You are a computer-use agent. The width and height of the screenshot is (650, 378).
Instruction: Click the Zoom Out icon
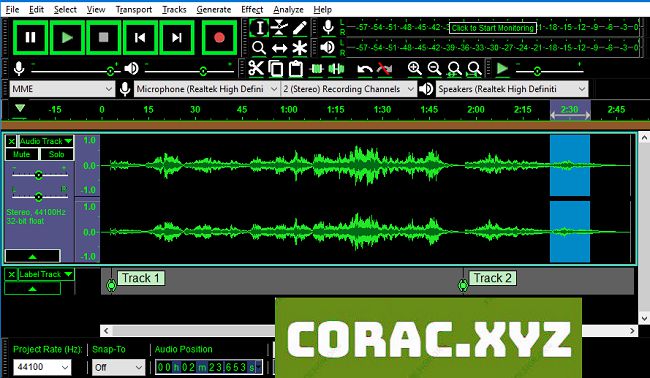click(x=434, y=68)
